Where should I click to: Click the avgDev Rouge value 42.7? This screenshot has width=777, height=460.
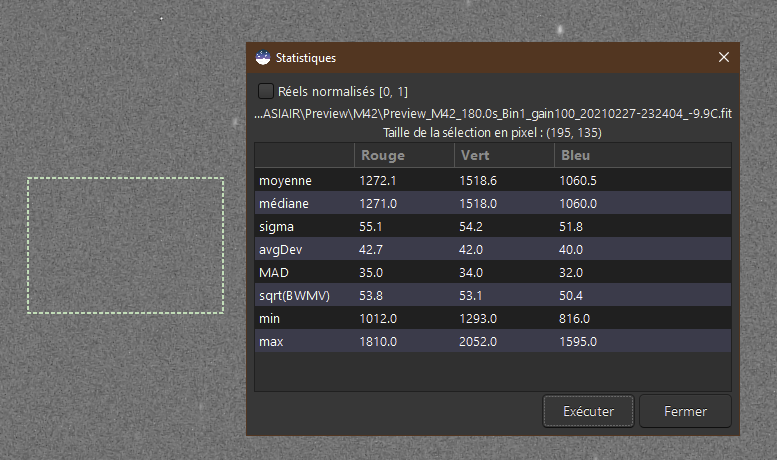371,249
